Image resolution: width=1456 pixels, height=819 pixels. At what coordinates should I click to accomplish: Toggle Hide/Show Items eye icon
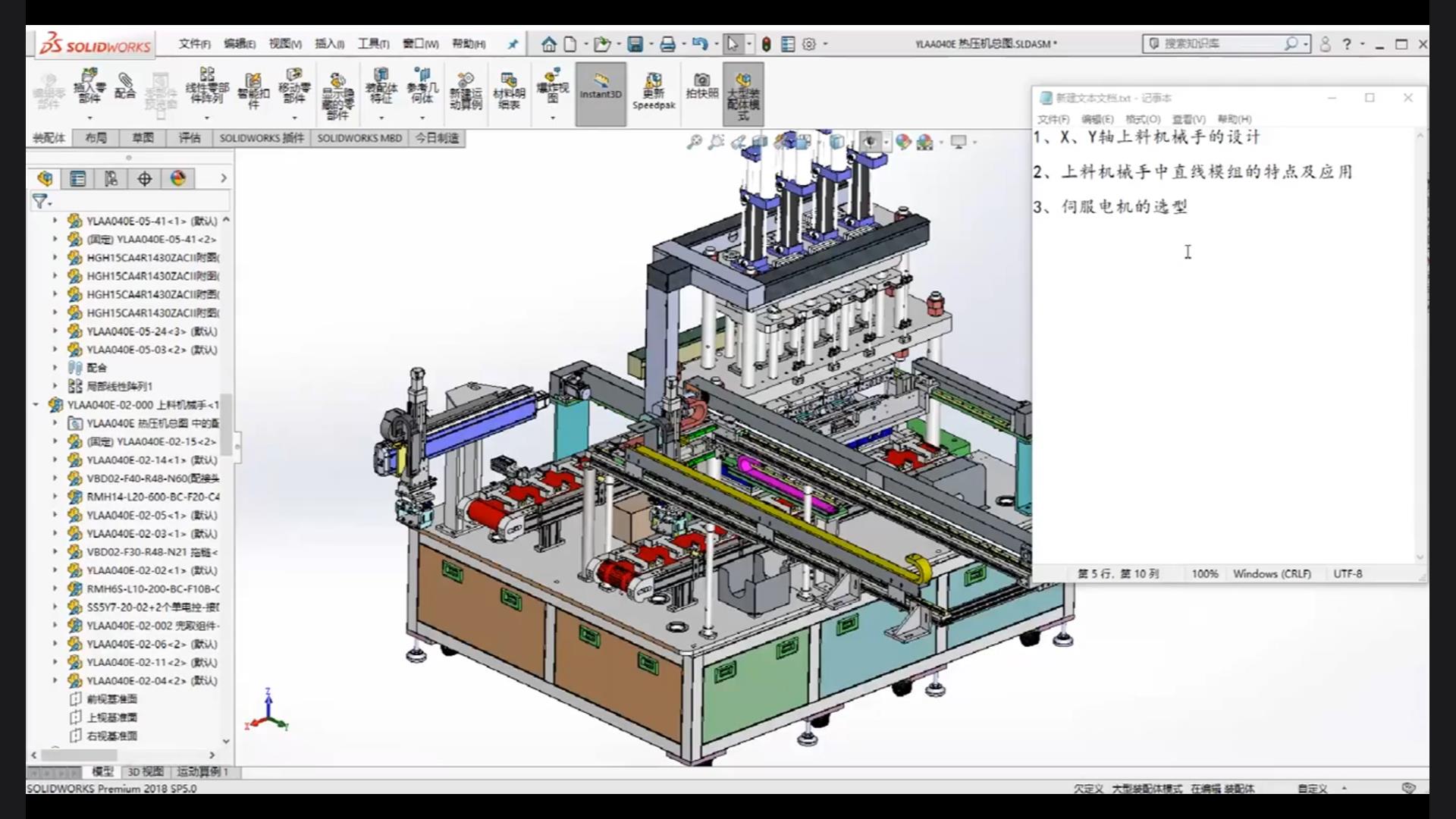pyautogui.click(x=870, y=142)
